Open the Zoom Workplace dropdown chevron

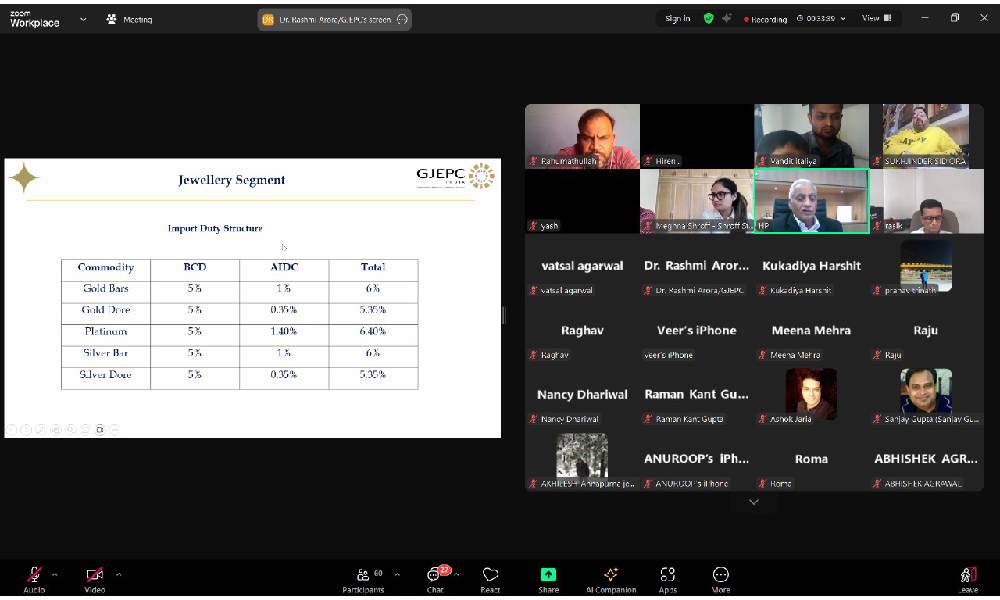pyautogui.click(x=82, y=18)
